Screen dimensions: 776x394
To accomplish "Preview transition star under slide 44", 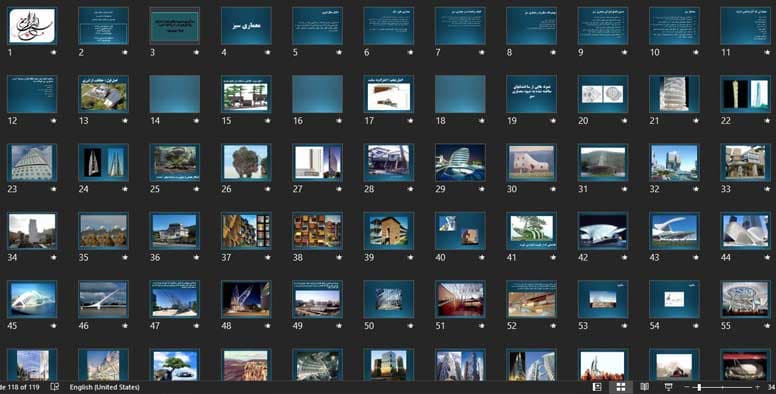I will point(767,257).
